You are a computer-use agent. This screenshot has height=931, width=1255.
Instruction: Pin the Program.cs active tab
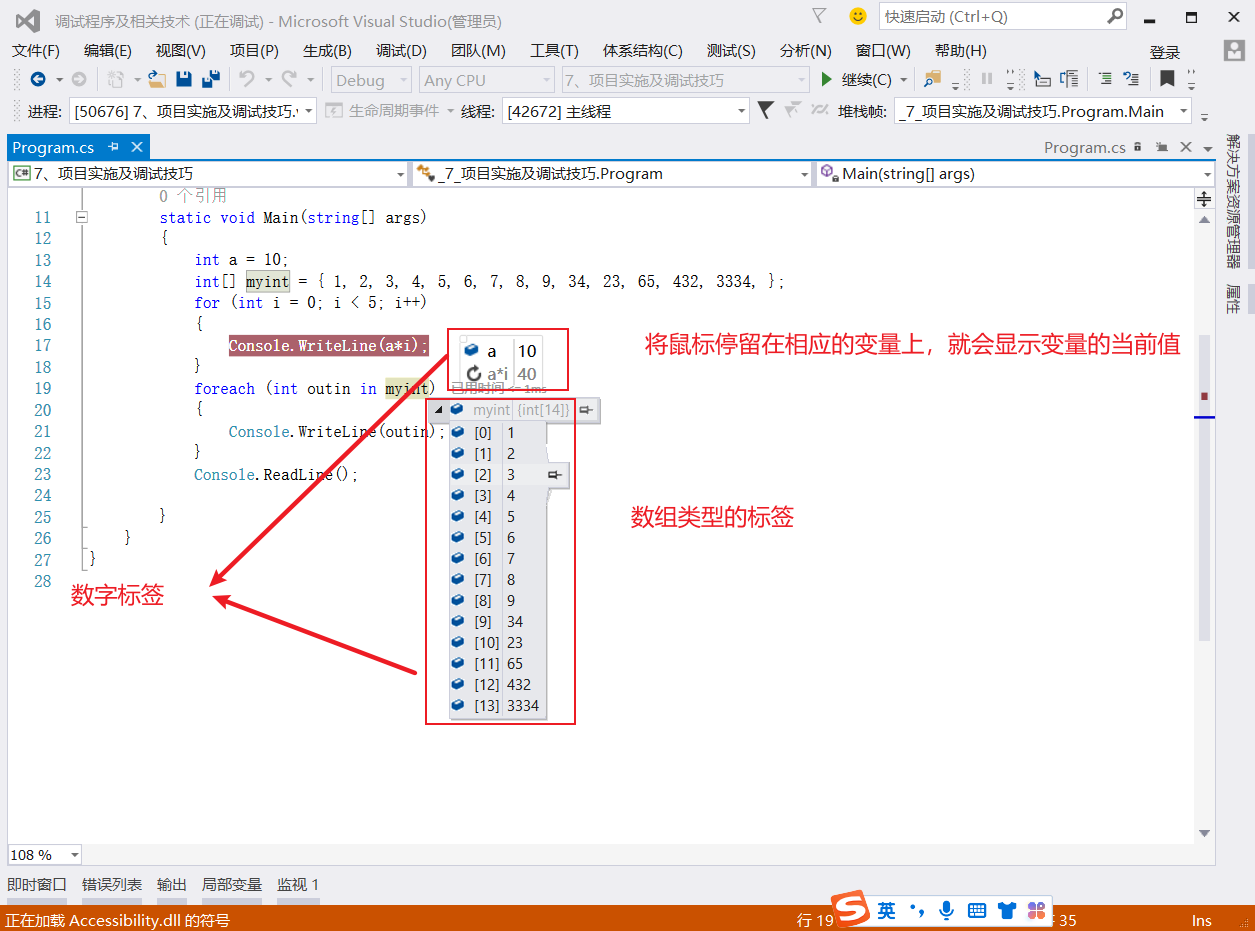[114, 147]
